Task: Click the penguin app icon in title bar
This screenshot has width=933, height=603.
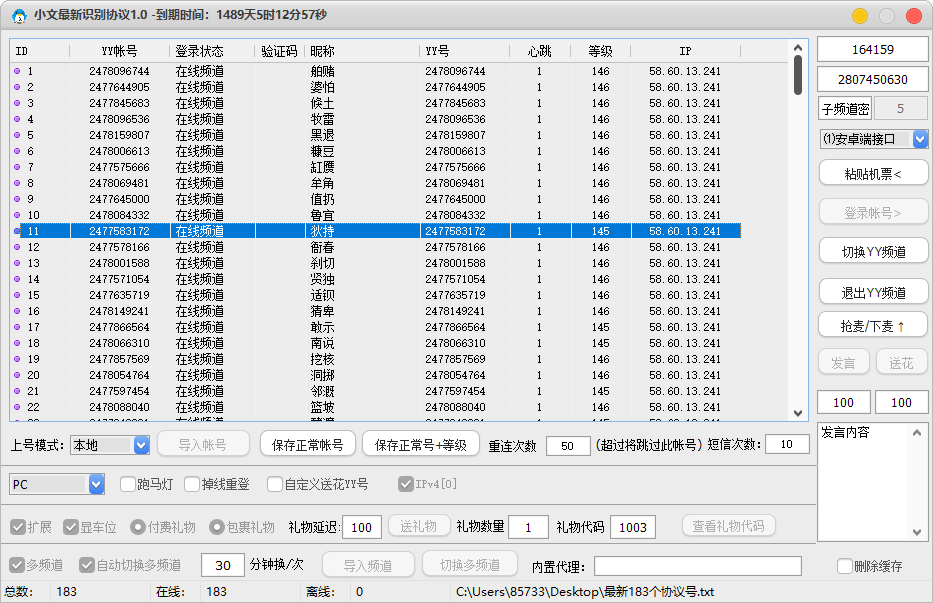Action: click(18, 15)
